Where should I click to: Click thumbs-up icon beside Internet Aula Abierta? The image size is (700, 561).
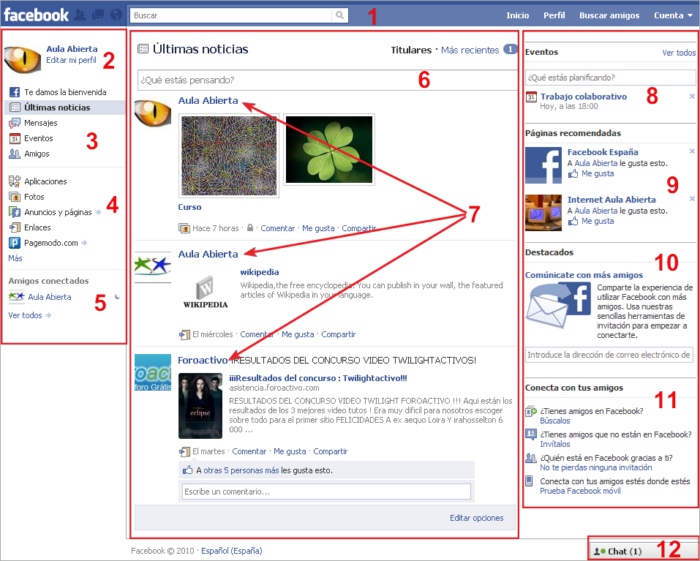573,221
